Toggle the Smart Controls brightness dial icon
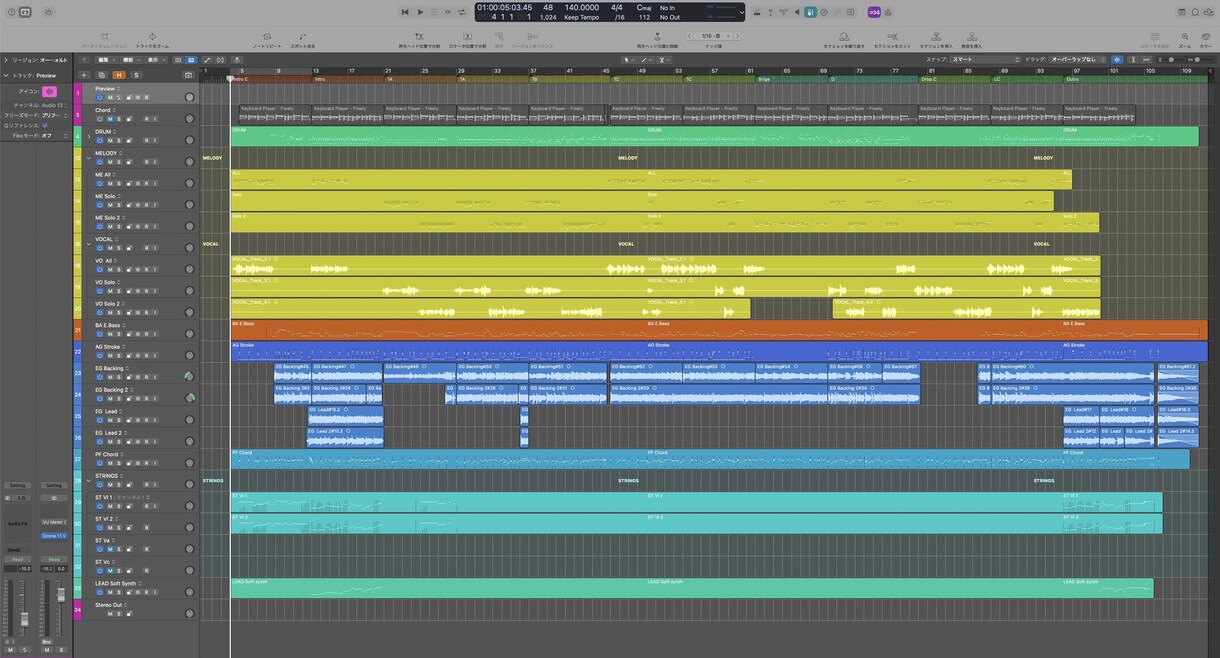The image size is (1220, 658). pos(49,12)
